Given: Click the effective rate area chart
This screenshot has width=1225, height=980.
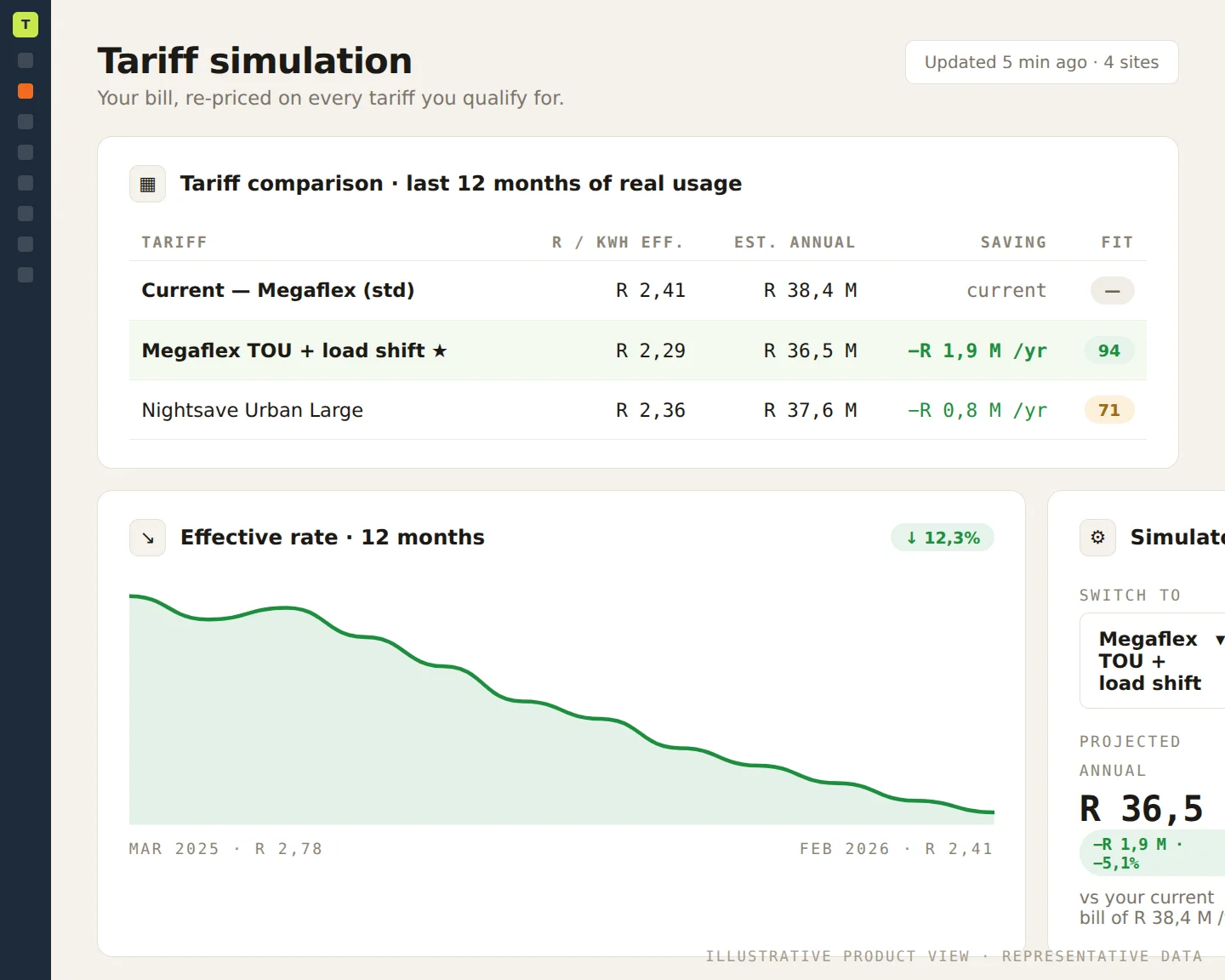Looking at the screenshot, I should tap(561, 709).
